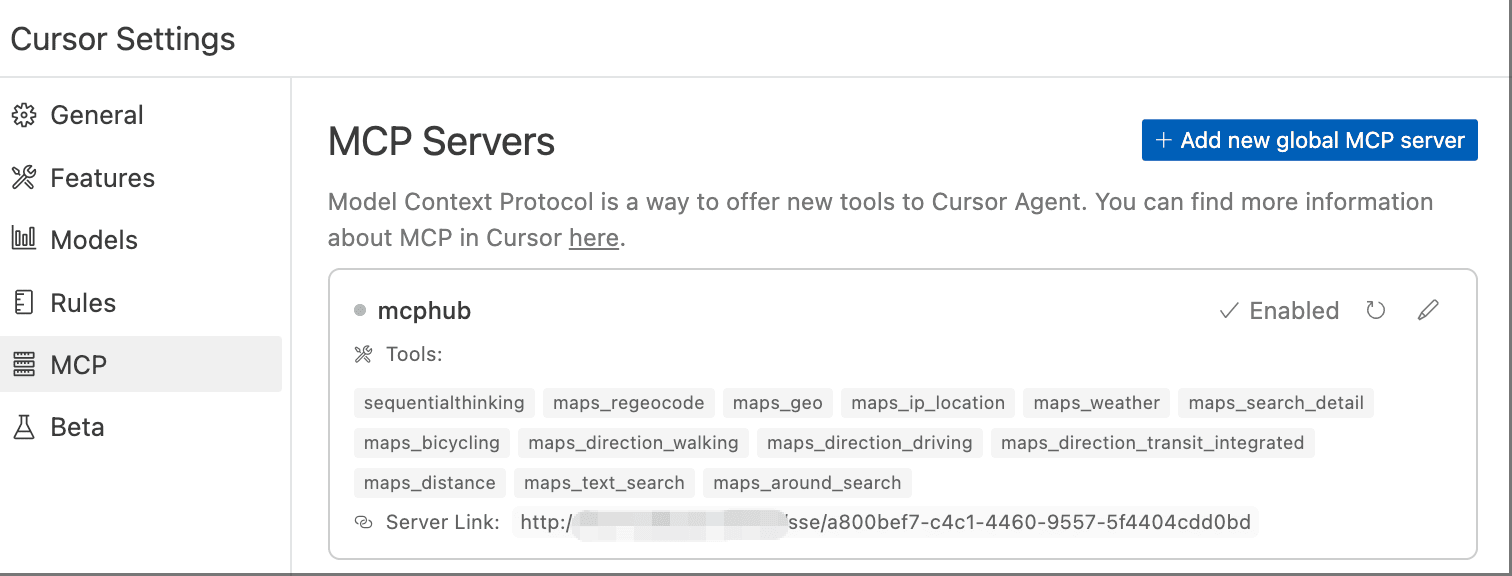Image resolution: width=1512 pixels, height=576 pixels.
Task: Click the refresh icon for mcphub server
Action: click(1375, 310)
